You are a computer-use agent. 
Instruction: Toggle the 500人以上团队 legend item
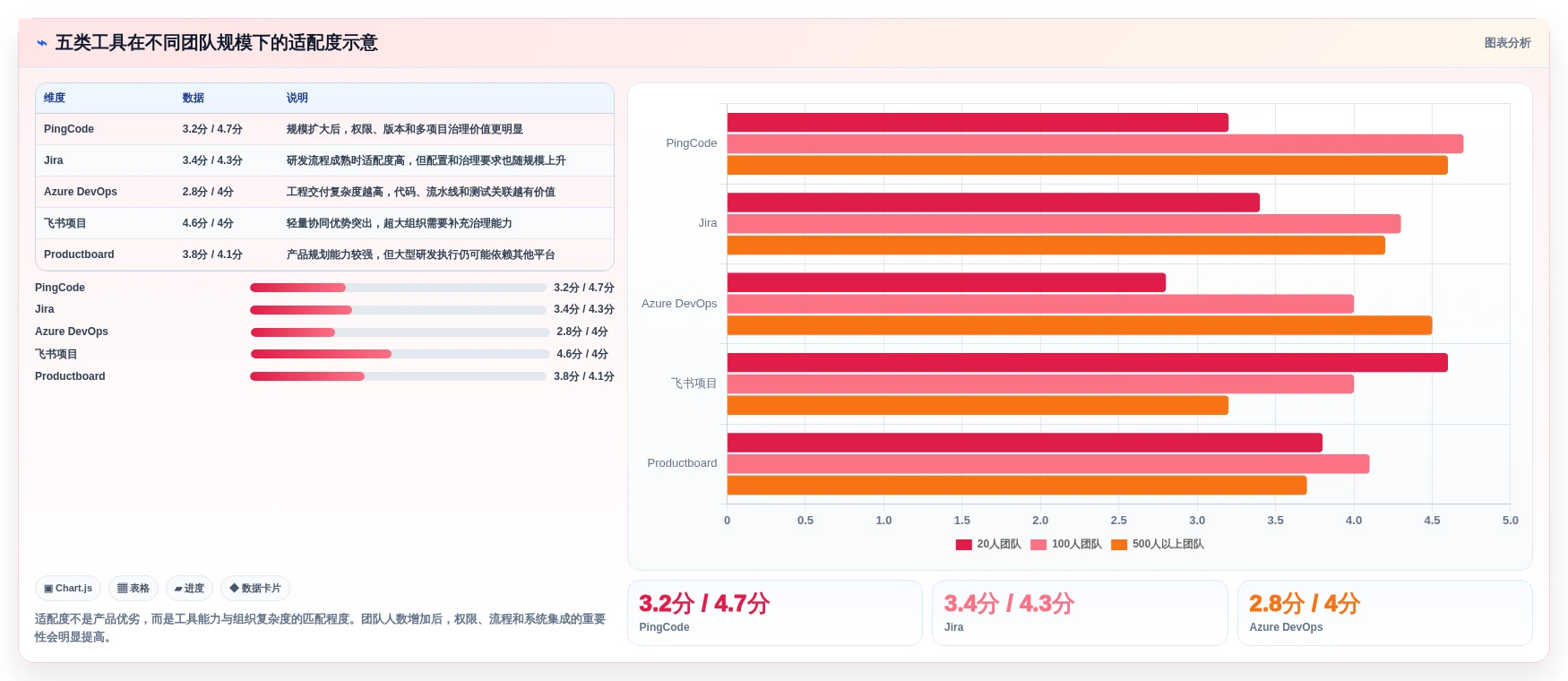click(x=1158, y=544)
